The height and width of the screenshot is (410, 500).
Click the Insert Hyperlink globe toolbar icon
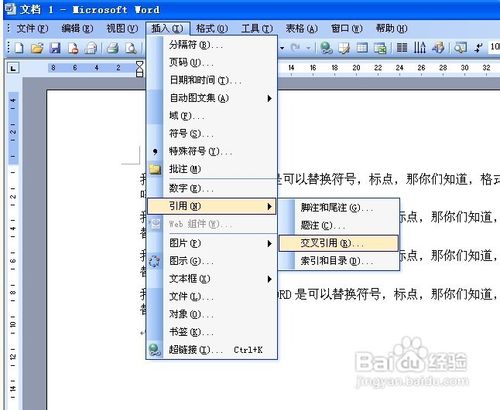click(326, 48)
